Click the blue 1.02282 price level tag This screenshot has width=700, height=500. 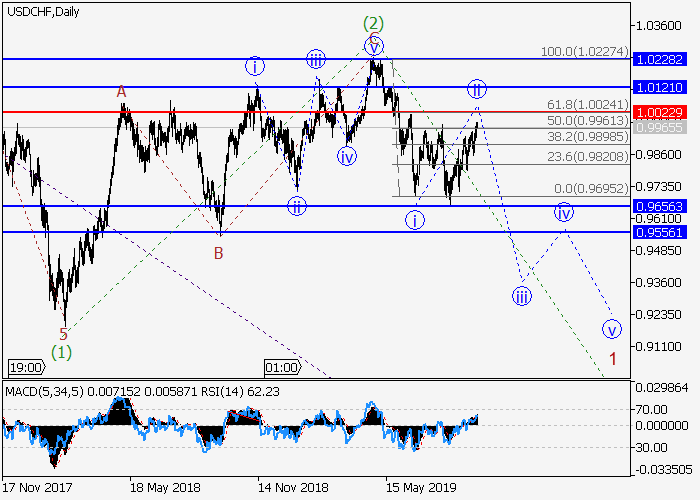660,59
